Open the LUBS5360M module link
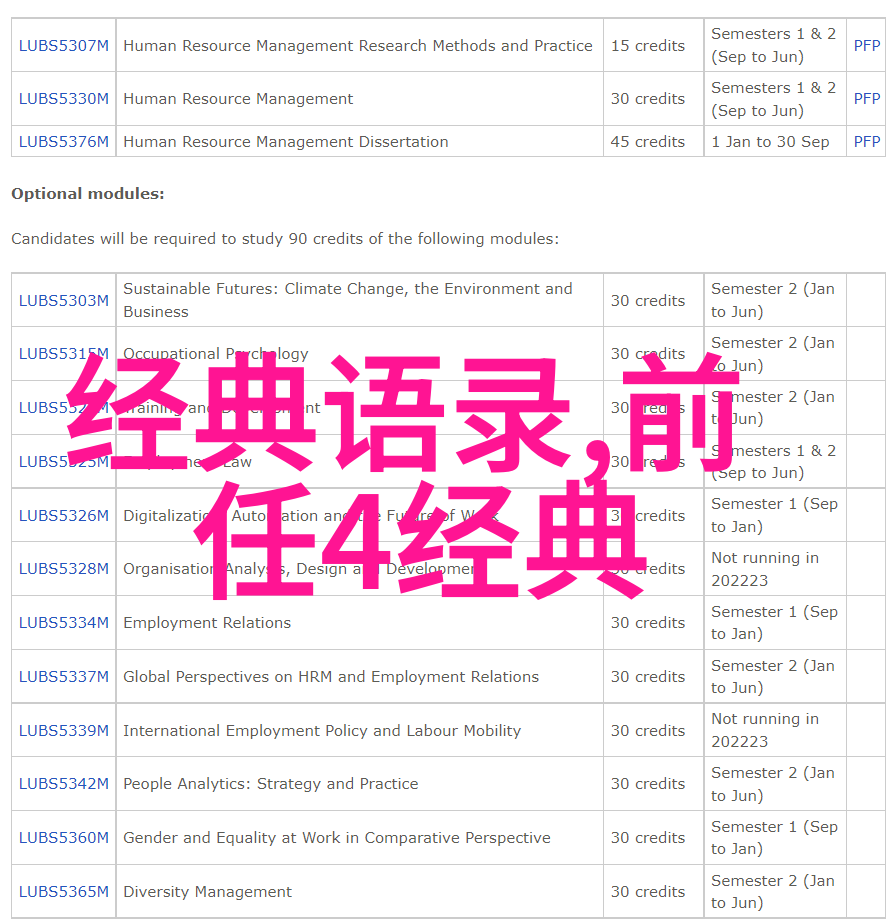The image size is (895, 922). (63, 838)
